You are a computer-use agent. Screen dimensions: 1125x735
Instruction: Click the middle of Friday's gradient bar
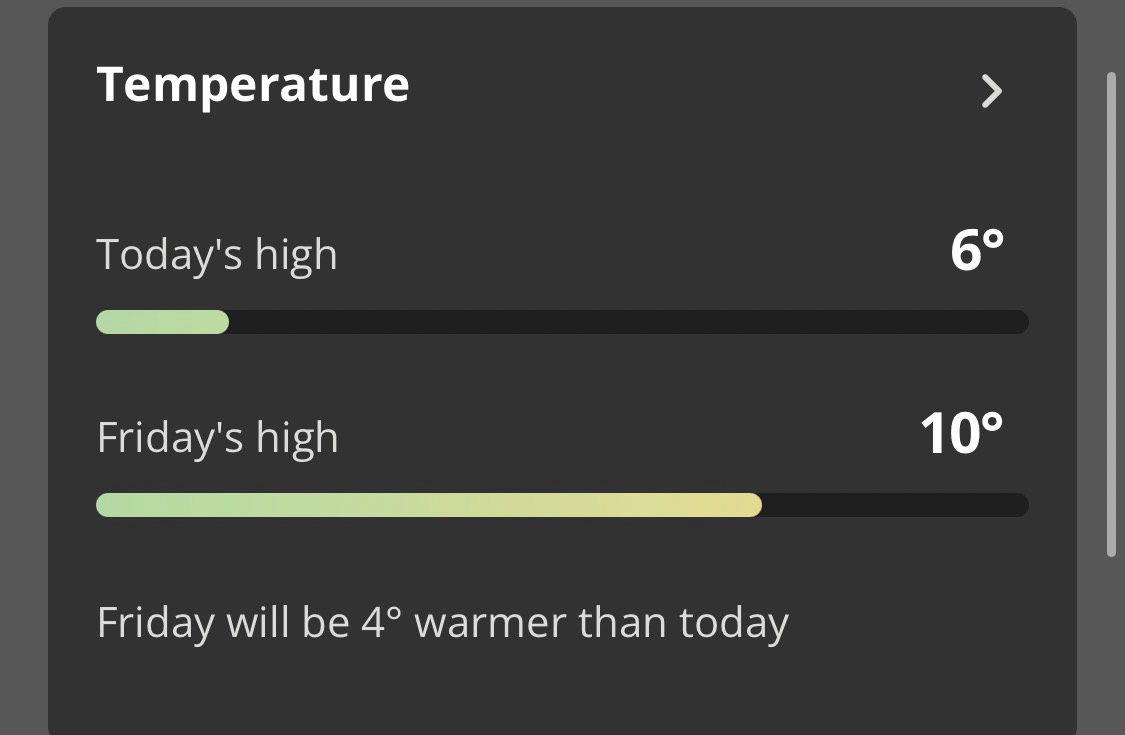point(428,505)
